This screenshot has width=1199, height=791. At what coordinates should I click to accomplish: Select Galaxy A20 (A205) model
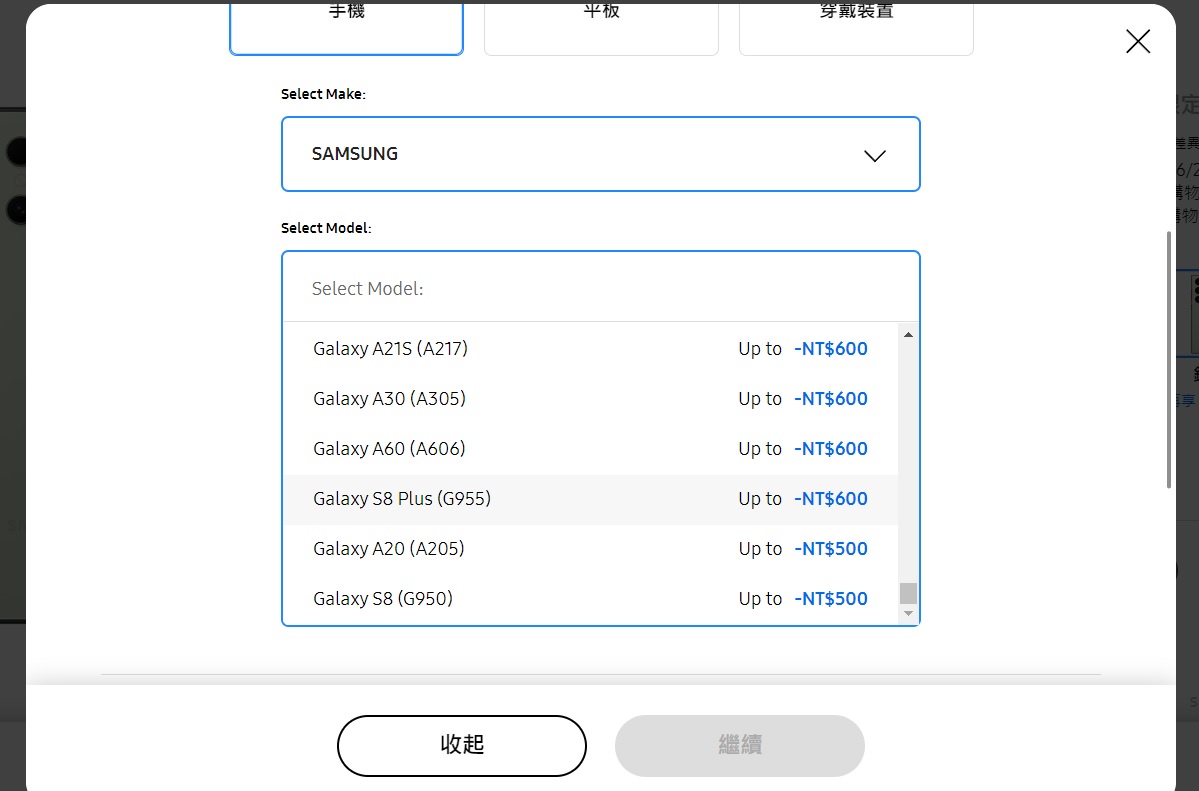(x=388, y=549)
